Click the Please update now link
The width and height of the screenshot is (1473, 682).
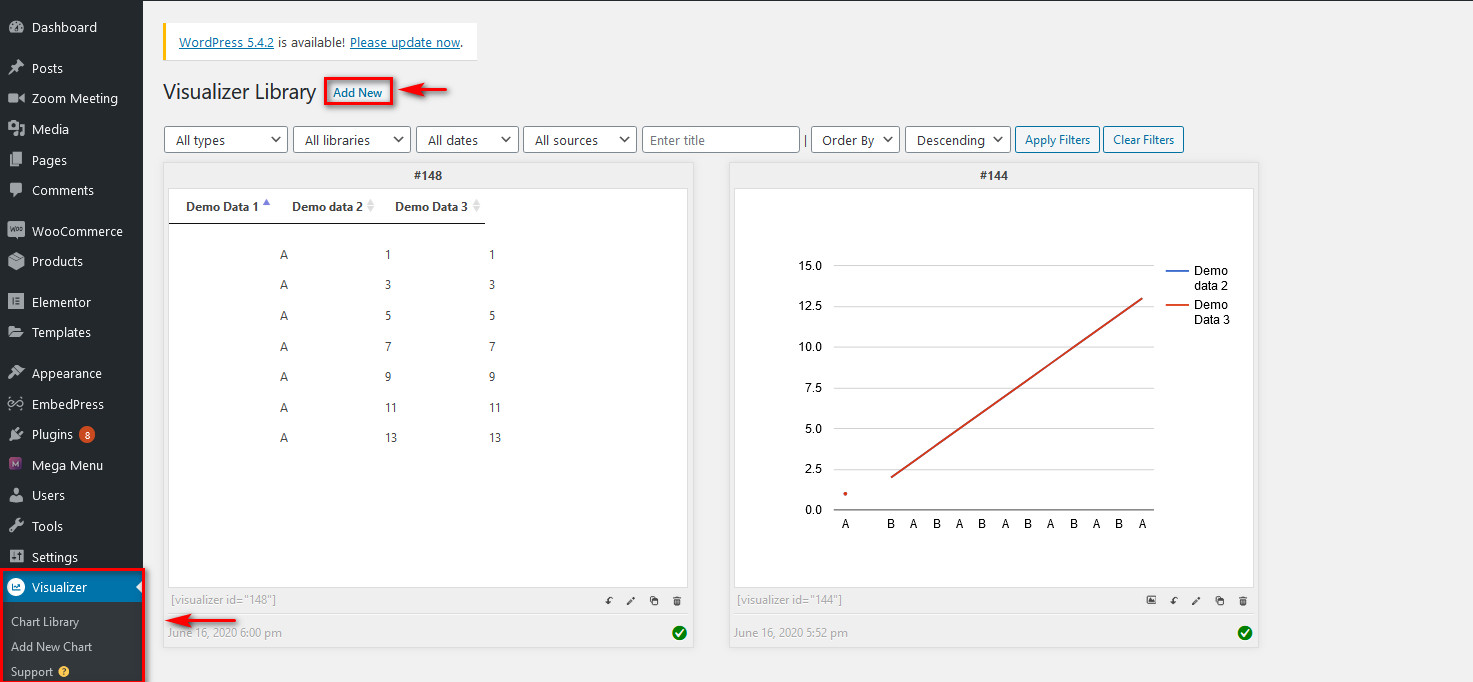[405, 43]
